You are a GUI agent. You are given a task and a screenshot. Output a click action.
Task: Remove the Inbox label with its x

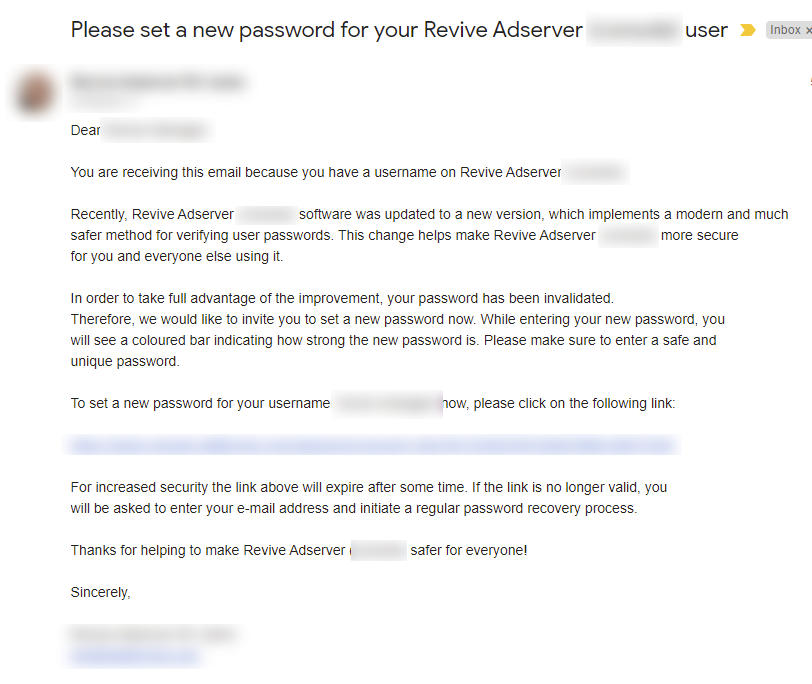[808, 31]
